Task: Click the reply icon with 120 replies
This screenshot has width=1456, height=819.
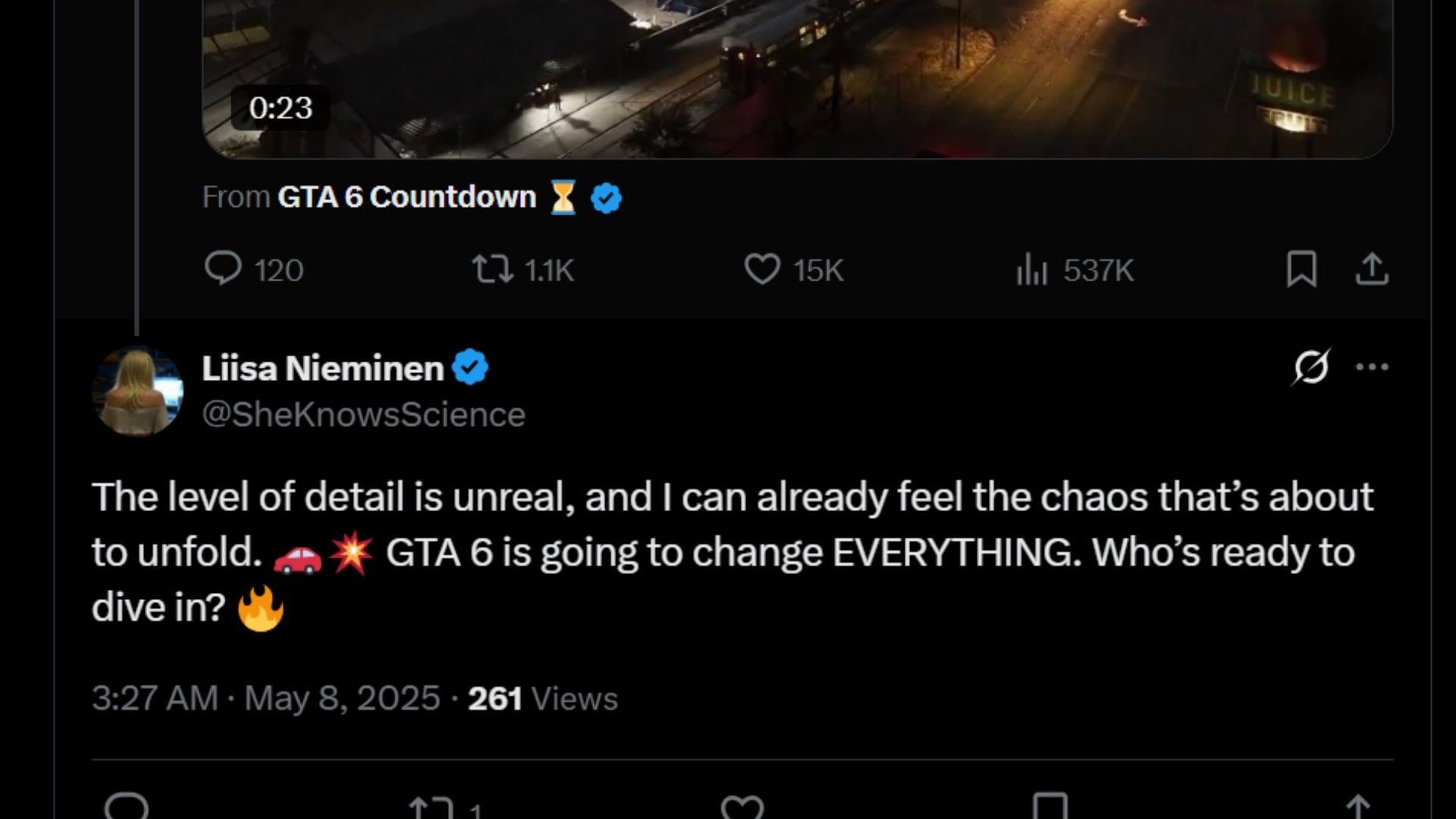Action: (223, 269)
